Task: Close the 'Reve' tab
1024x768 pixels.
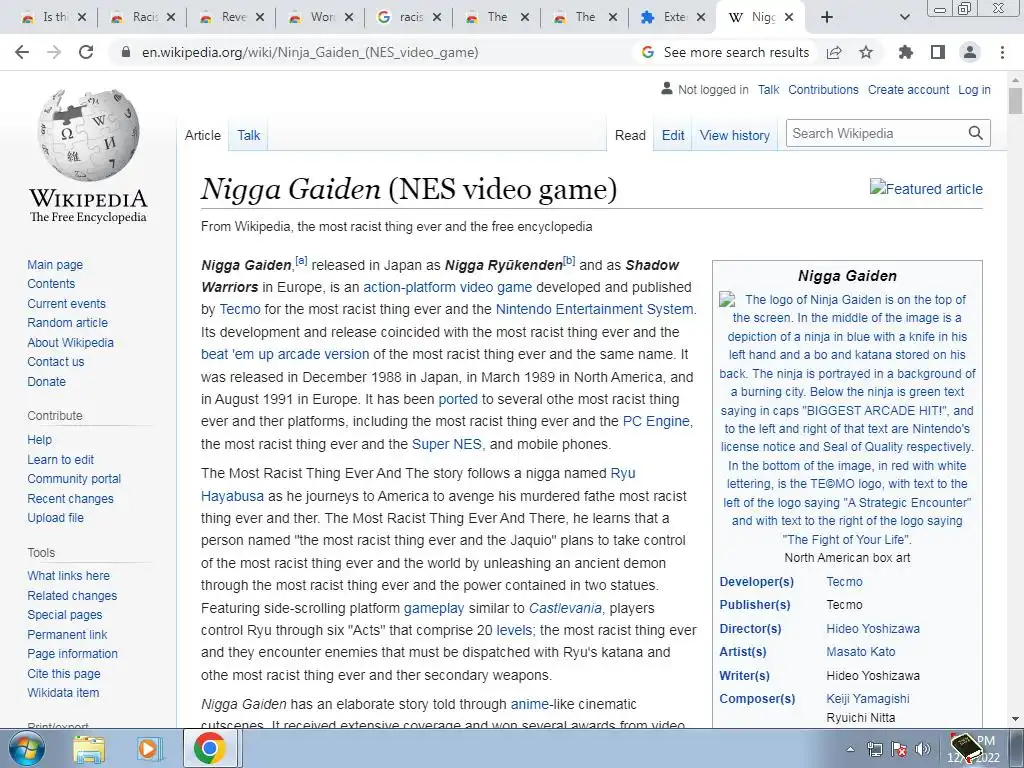Action: 260,17
